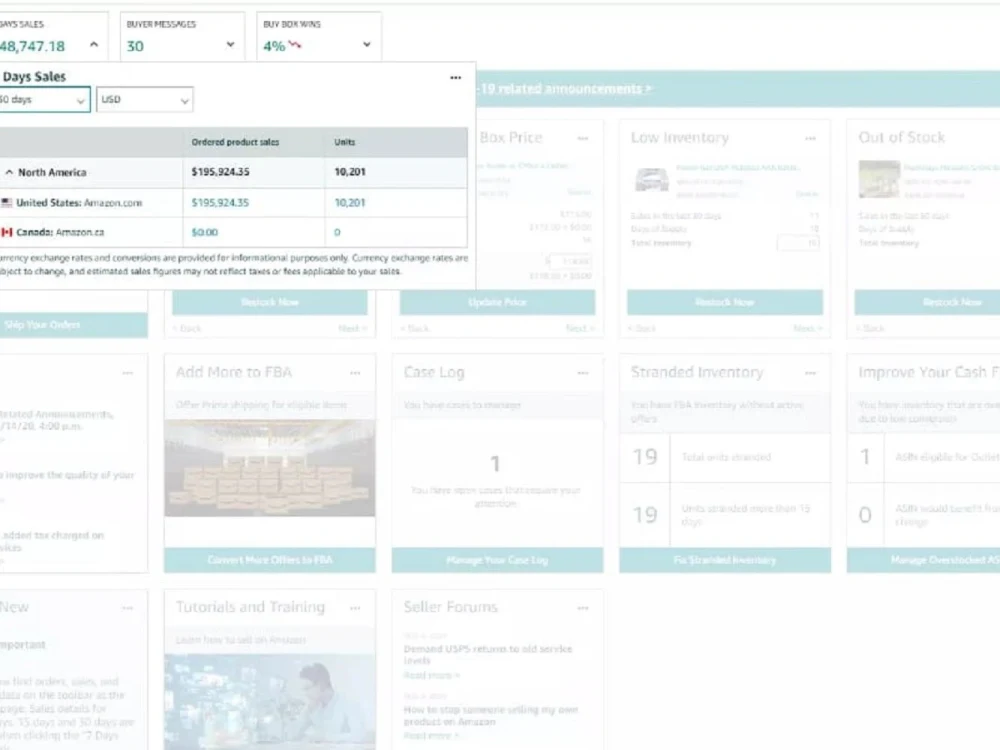Open Days Sales panel ellipsis menu
Viewport: 1000px width, 750px height.
[x=455, y=77]
